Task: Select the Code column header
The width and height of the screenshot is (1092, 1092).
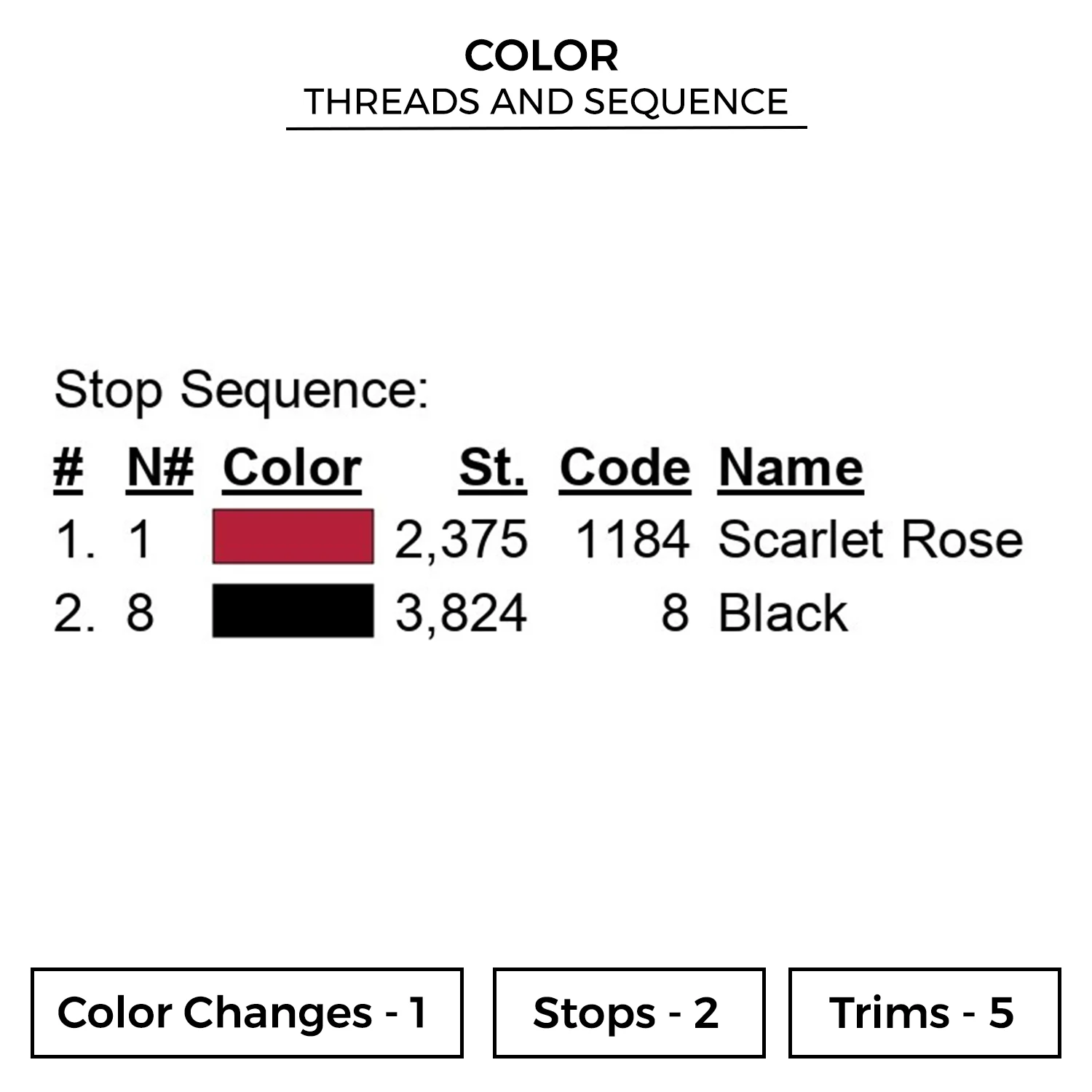Action: tap(625, 467)
